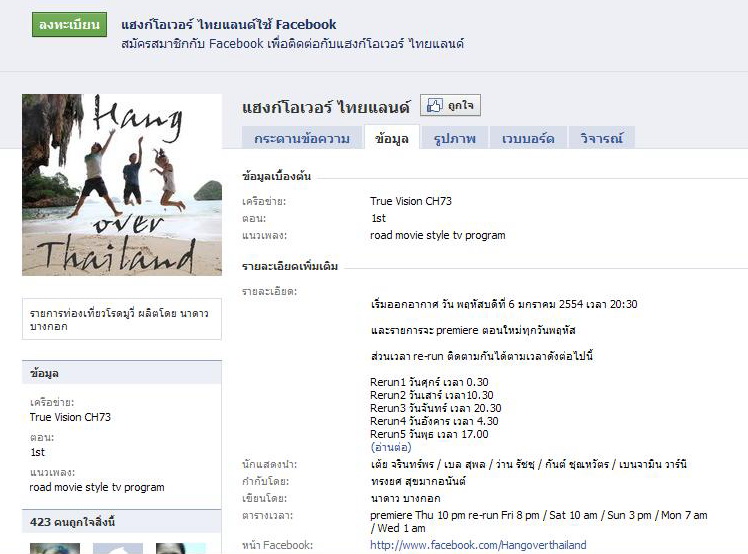Click the page description box รายการท่องเที่ยวโรดมูวี่
Image resolution: width=748 pixels, height=554 pixels.
122,319
